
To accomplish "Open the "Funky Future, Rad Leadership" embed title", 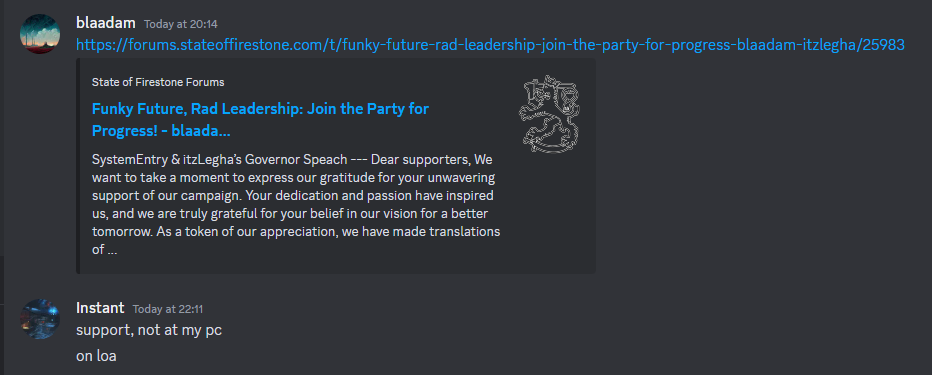I will (260, 119).
